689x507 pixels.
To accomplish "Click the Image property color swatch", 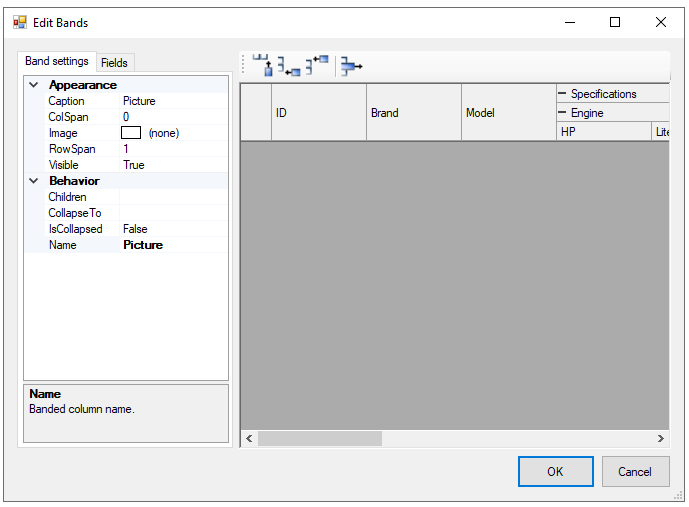I will 131,133.
